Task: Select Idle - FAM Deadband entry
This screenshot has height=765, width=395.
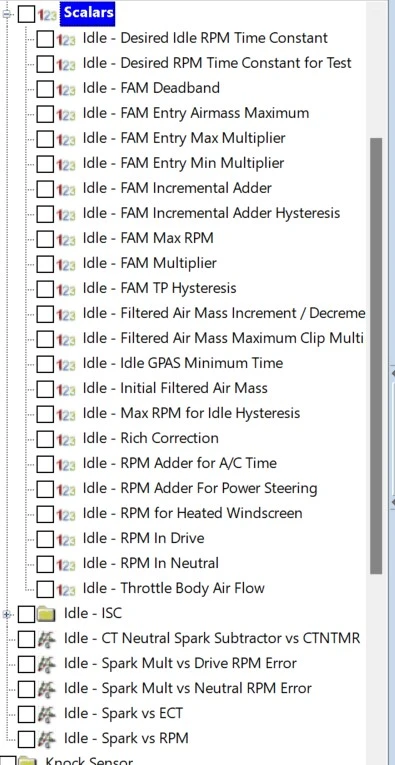Action: (151, 88)
